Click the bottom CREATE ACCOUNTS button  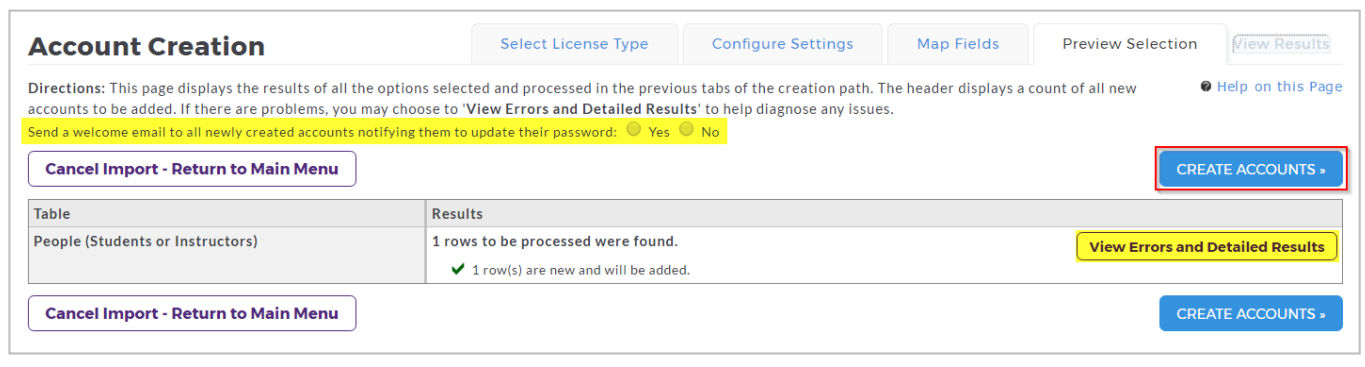1250,313
